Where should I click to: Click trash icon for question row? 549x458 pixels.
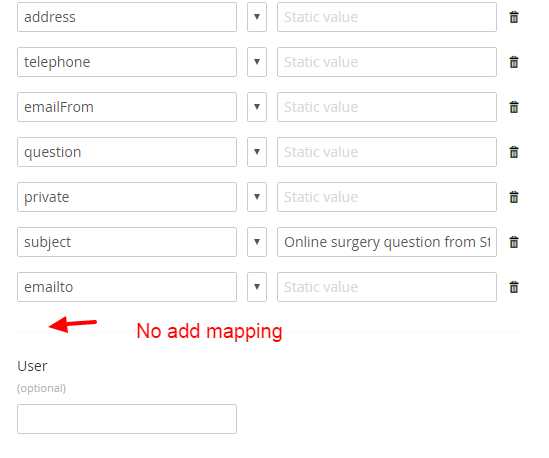(x=514, y=152)
